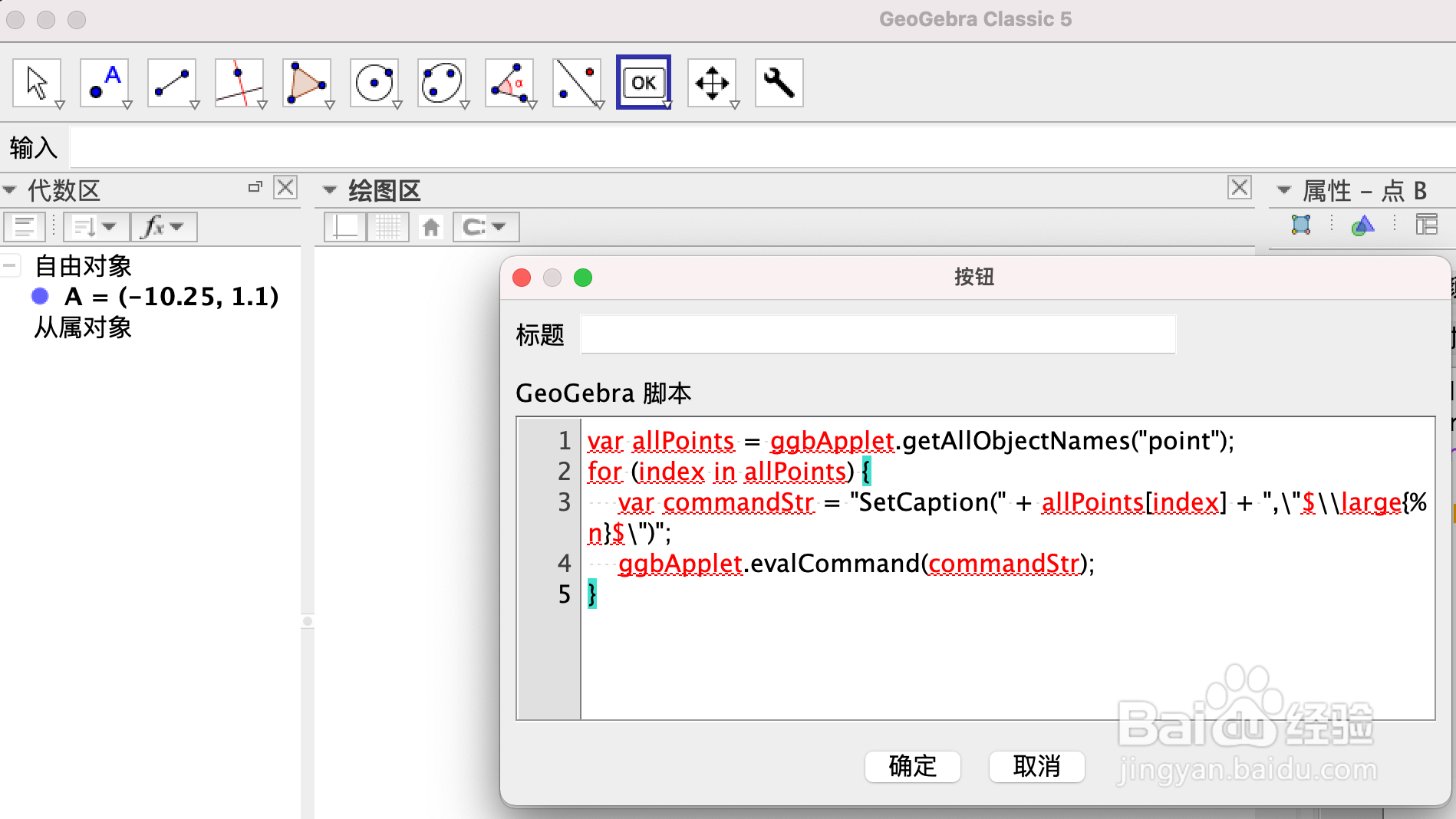The width and height of the screenshot is (1456, 819).
Task: Click graphics properties icon in properties panel
Action: [1301, 225]
